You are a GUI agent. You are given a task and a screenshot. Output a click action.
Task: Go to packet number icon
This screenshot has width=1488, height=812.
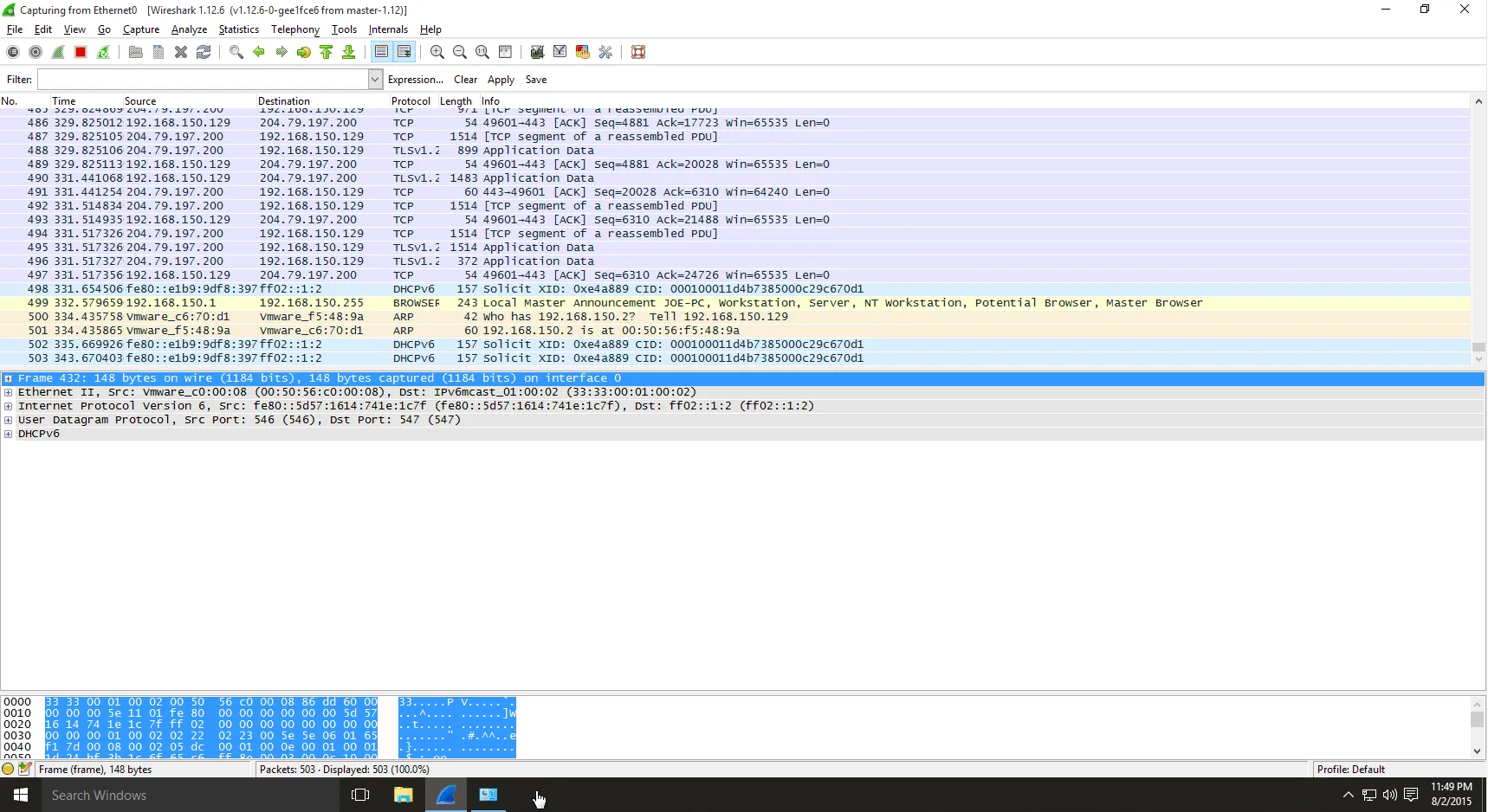[304, 52]
